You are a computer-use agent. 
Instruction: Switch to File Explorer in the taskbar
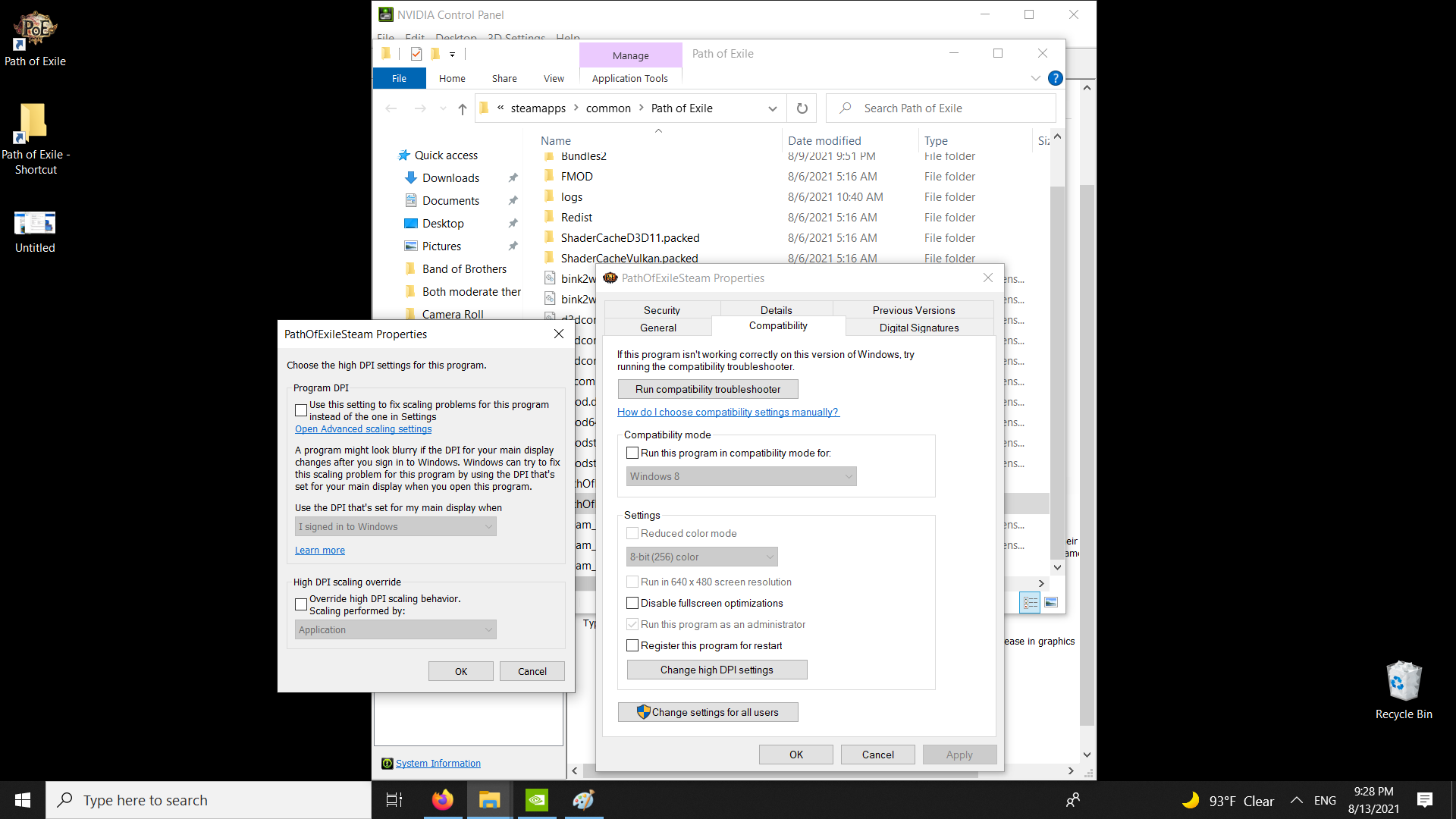coord(489,800)
